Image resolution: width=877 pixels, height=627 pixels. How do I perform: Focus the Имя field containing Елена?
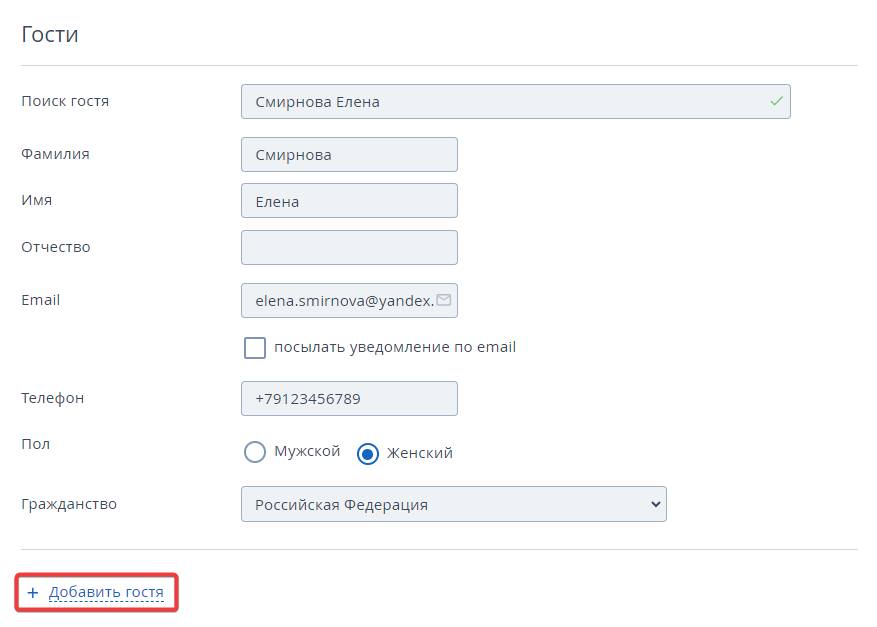349,201
